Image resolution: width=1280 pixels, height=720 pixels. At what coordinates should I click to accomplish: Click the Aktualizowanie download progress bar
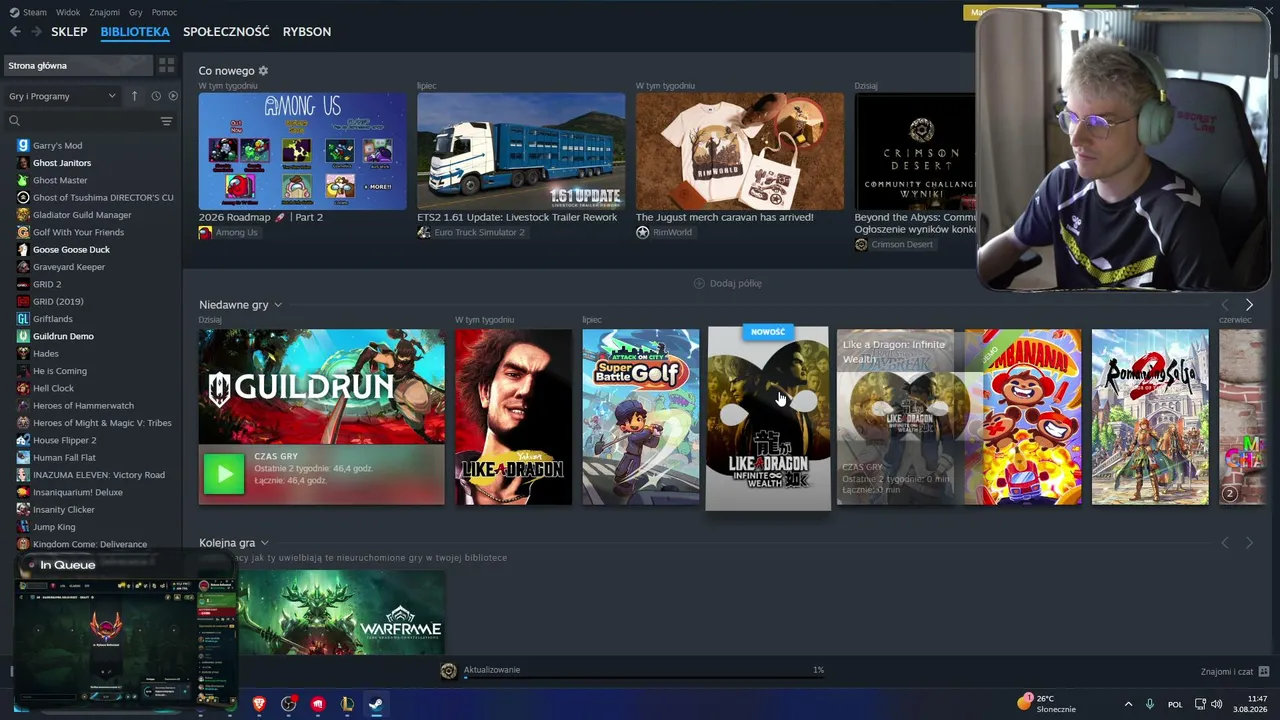point(644,677)
